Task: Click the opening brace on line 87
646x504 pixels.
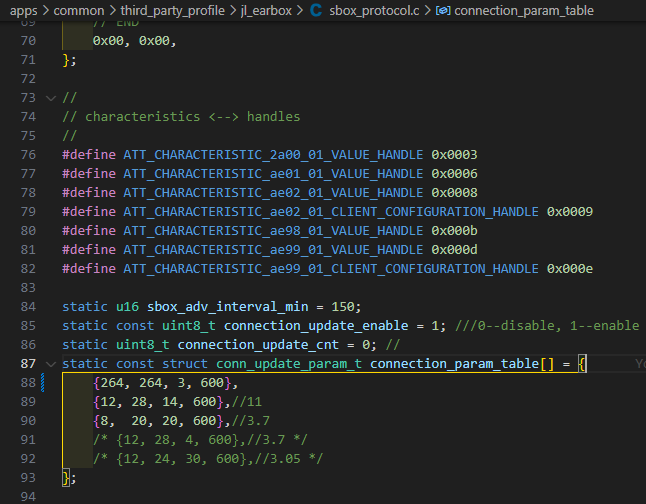Action: click(x=582, y=364)
